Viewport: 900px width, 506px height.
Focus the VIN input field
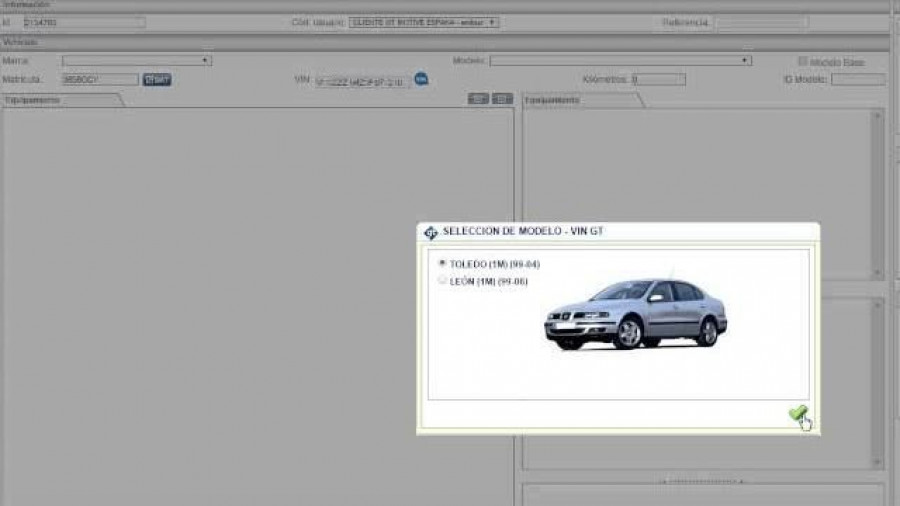tap(362, 82)
